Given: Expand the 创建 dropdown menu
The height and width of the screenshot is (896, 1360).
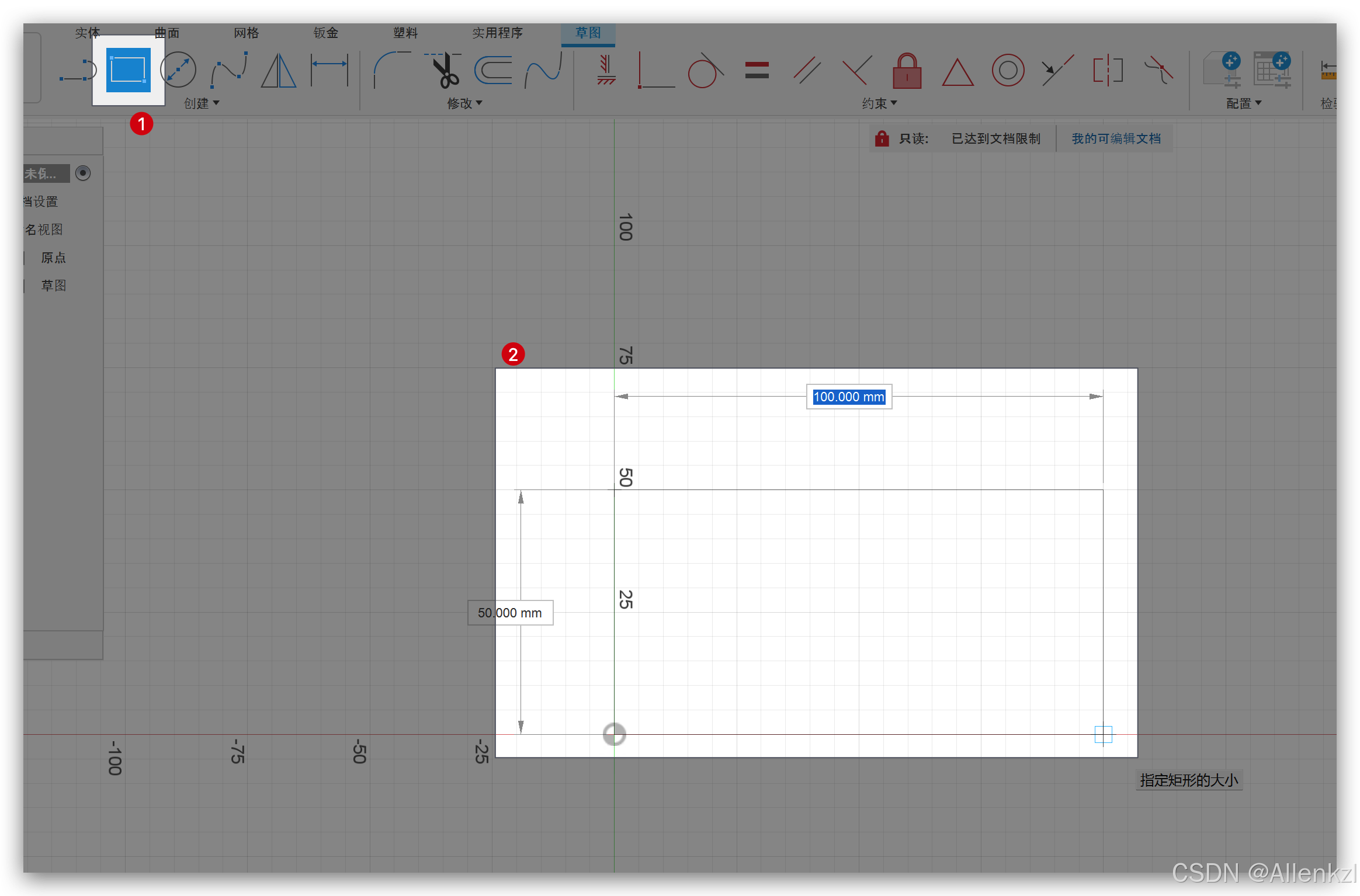Looking at the screenshot, I should 202,103.
